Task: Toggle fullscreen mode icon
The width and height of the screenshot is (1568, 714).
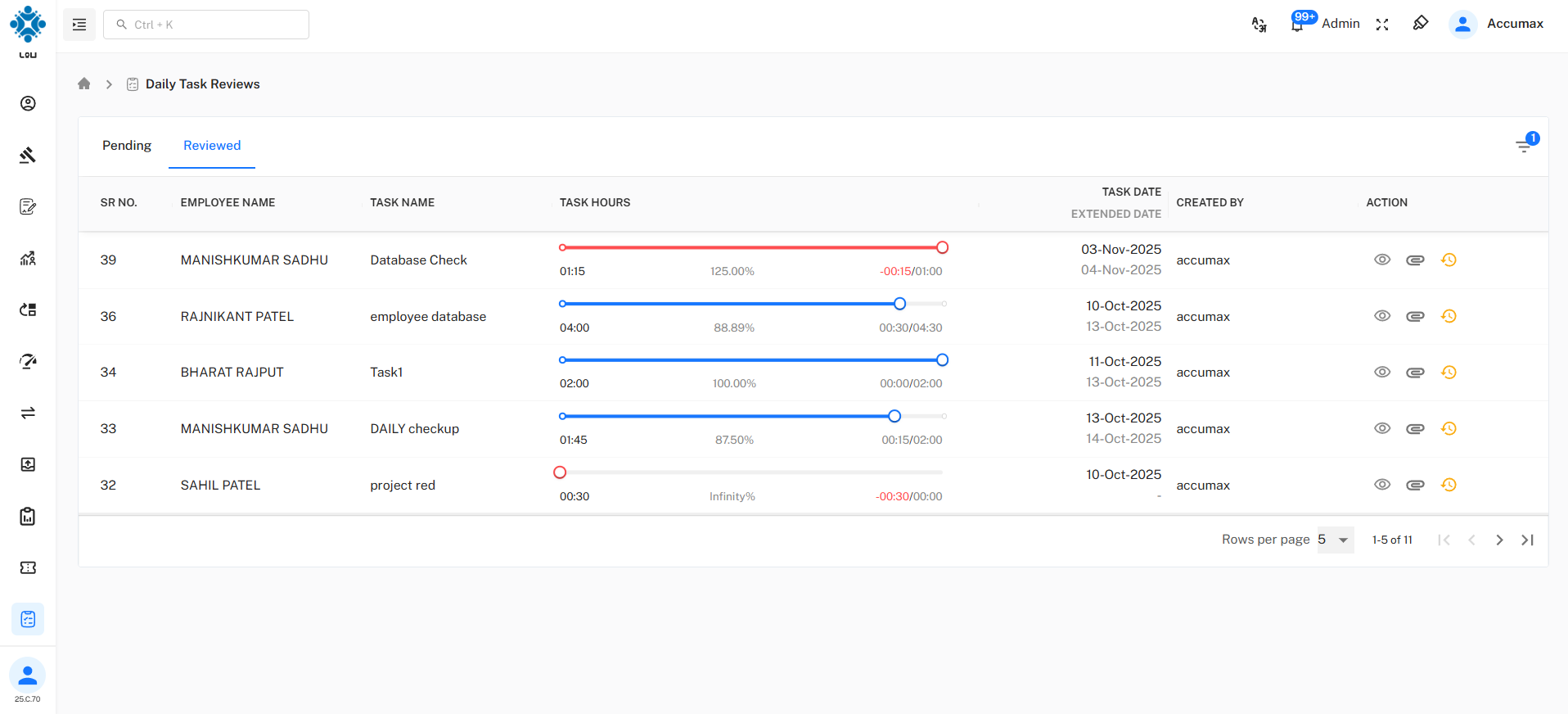Action: pyautogui.click(x=1382, y=25)
